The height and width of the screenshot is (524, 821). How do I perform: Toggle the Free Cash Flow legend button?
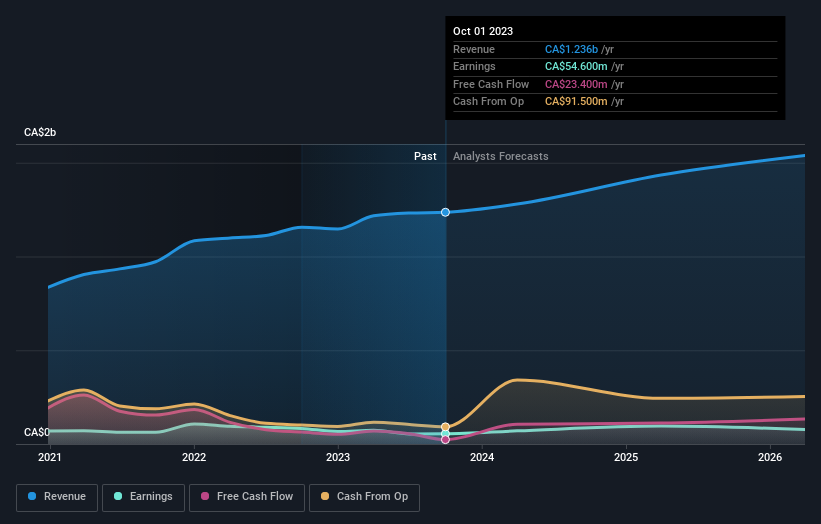click(x=247, y=497)
